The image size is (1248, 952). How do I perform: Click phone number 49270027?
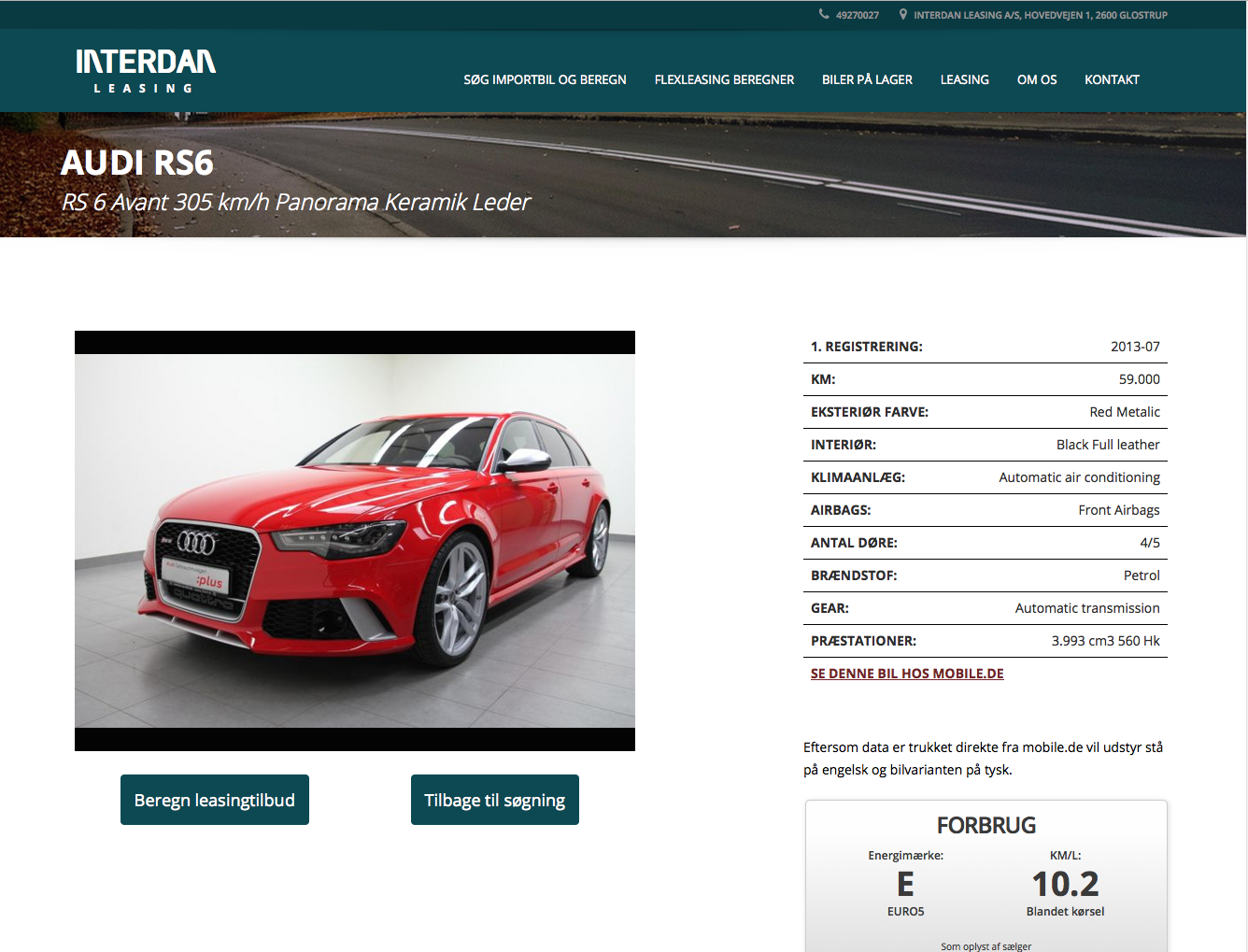pyautogui.click(x=858, y=15)
